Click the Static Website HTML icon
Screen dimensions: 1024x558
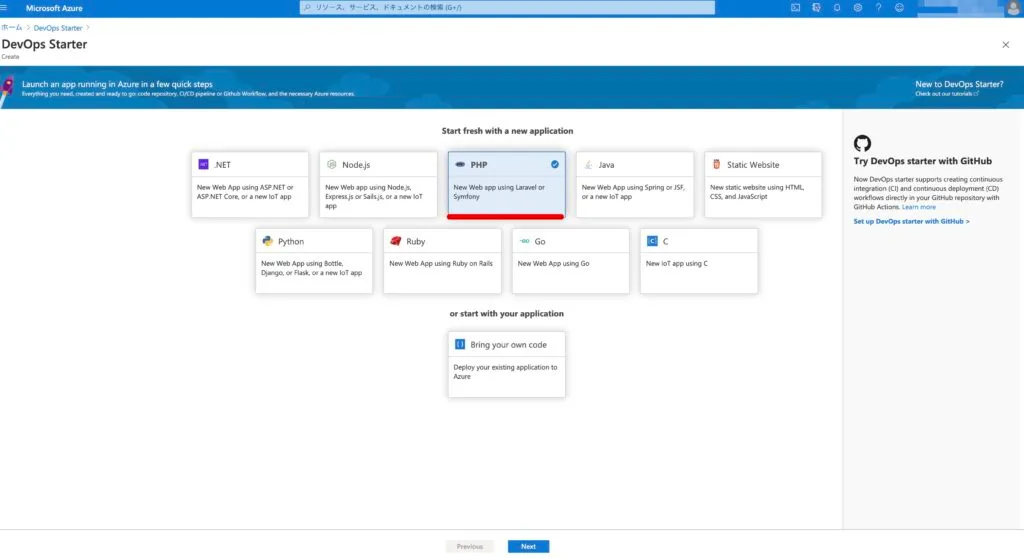click(x=716, y=165)
